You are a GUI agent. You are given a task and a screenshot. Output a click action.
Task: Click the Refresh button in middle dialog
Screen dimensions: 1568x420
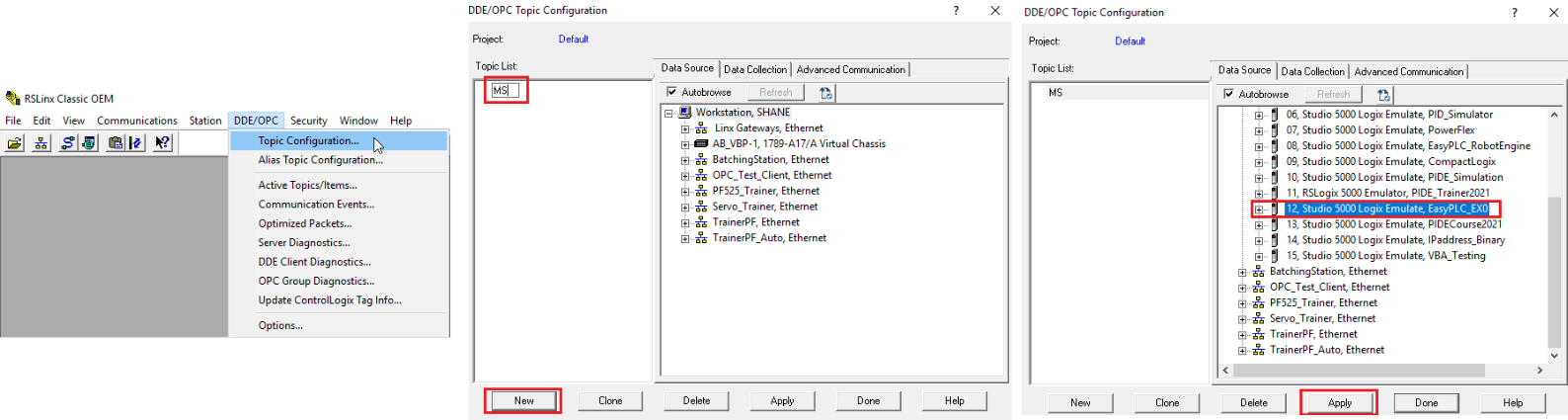pos(776,93)
